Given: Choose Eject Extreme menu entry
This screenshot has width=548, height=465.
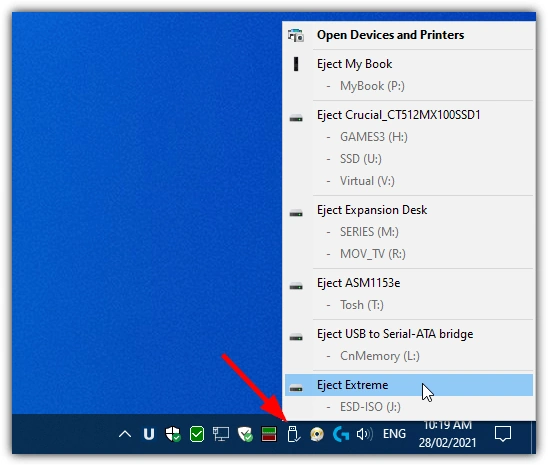Looking at the screenshot, I should [409, 385].
